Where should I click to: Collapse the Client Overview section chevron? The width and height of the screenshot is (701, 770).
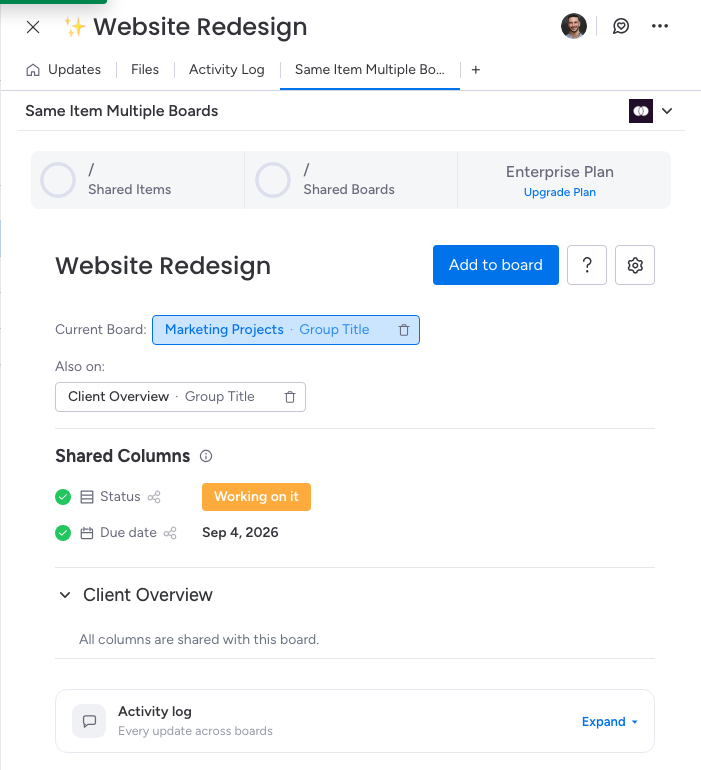(x=65, y=595)
